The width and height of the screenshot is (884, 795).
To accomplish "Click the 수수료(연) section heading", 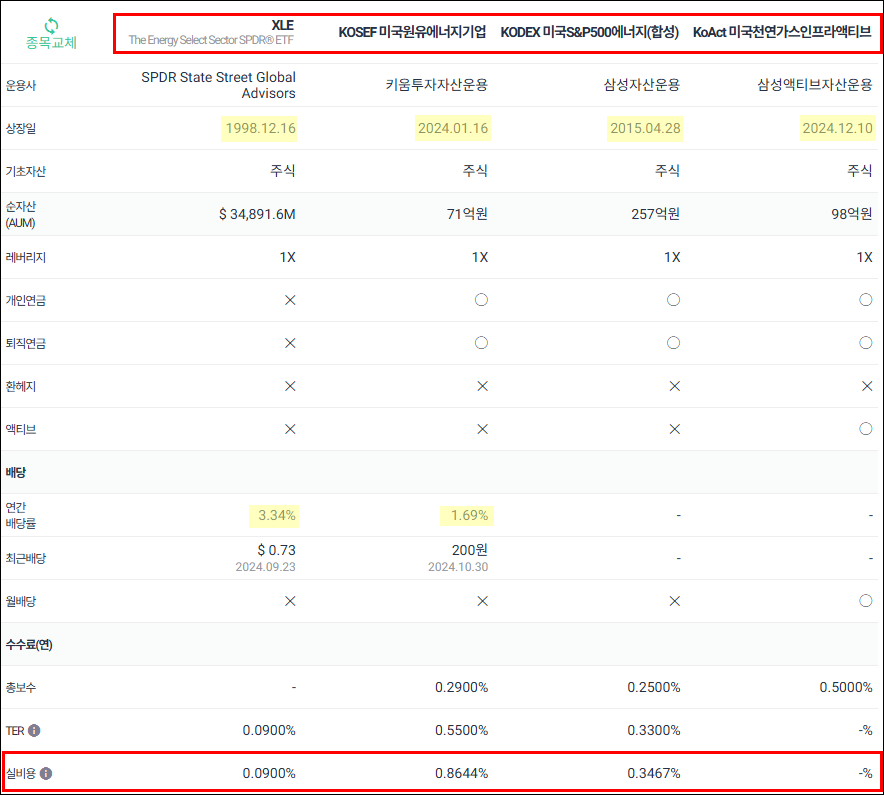I will (x=29, y=644).
